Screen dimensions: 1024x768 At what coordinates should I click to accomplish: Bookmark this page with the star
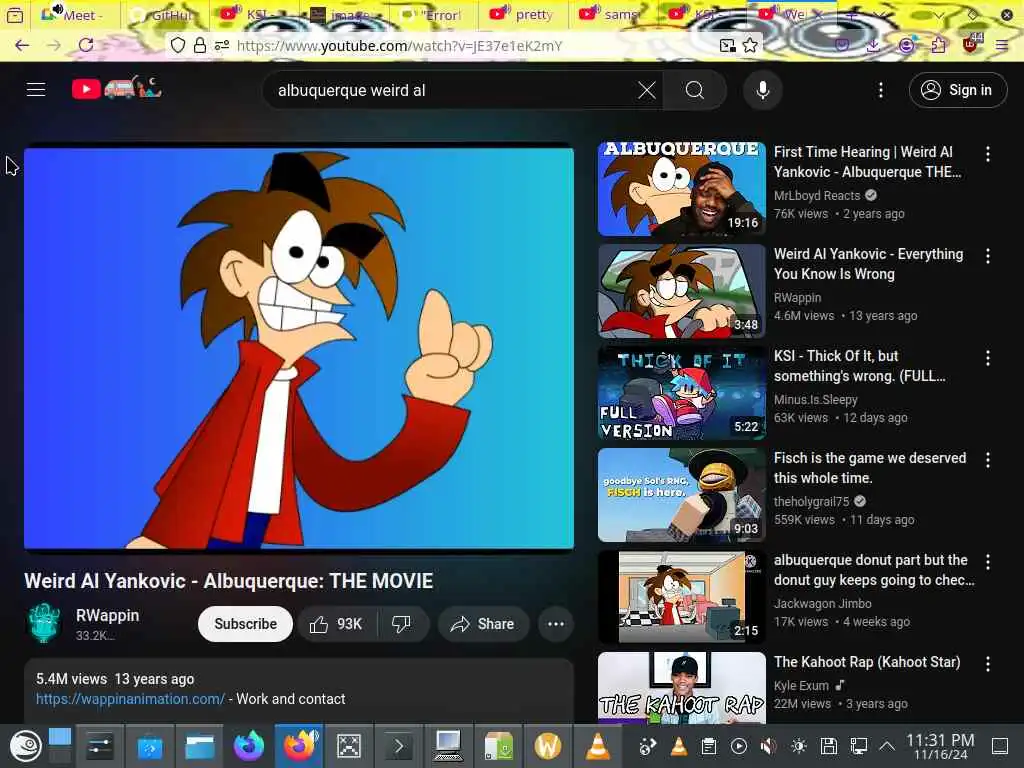click(x=750, y=45)
